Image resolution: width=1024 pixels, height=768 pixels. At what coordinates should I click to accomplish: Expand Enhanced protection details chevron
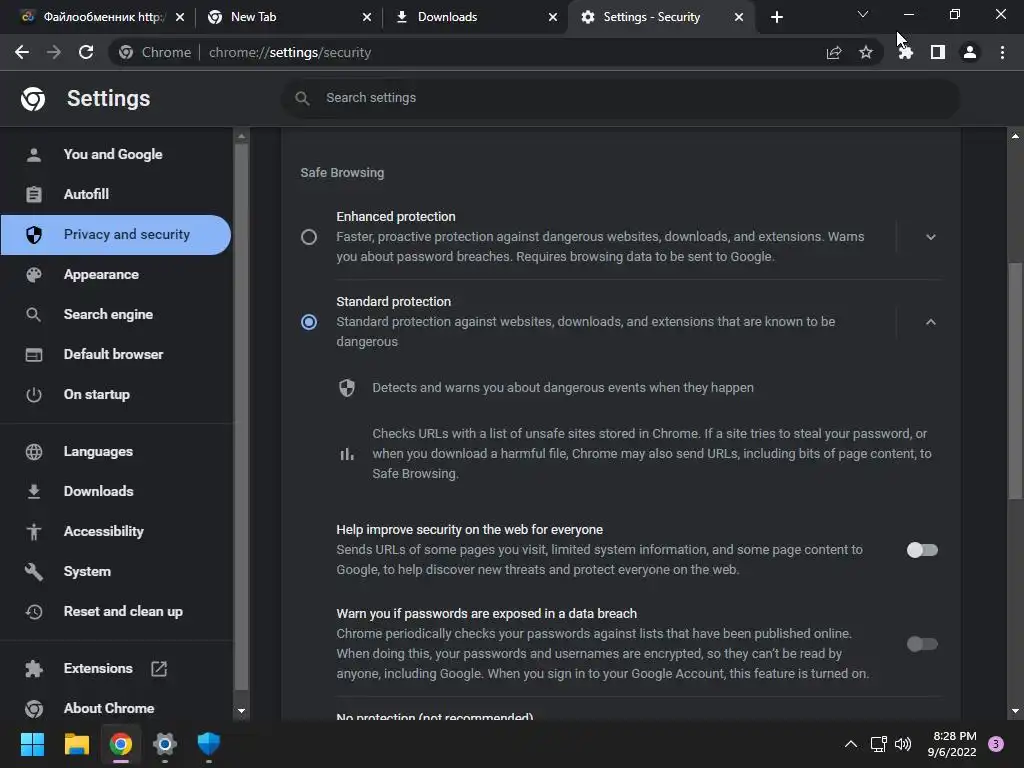pyautogui.click(x=931, y=237)
